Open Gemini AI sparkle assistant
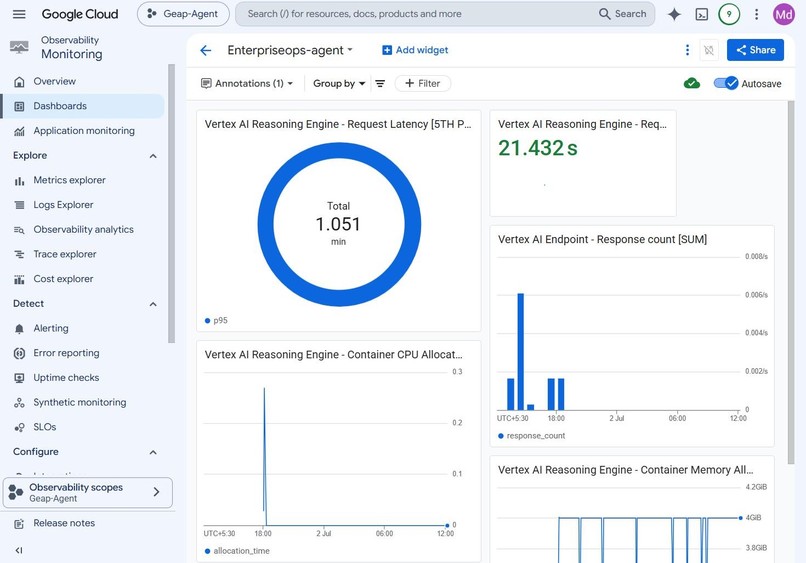 674,14
